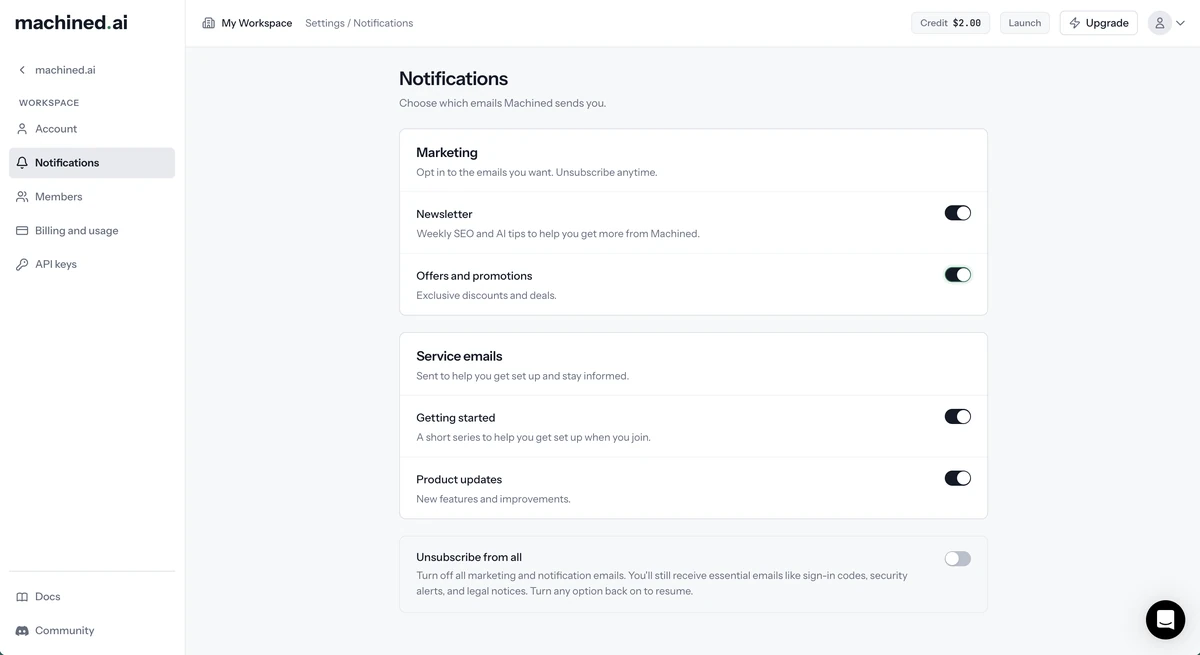The image size is (1200, 655).
Task: Click the user avatar icon
Action: (1160, 23)
